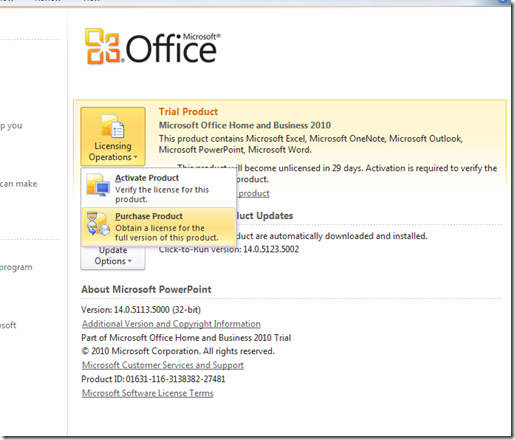515x440 pixels.
Task: Click the Update Options dropdown arrow
Action: 130,261
